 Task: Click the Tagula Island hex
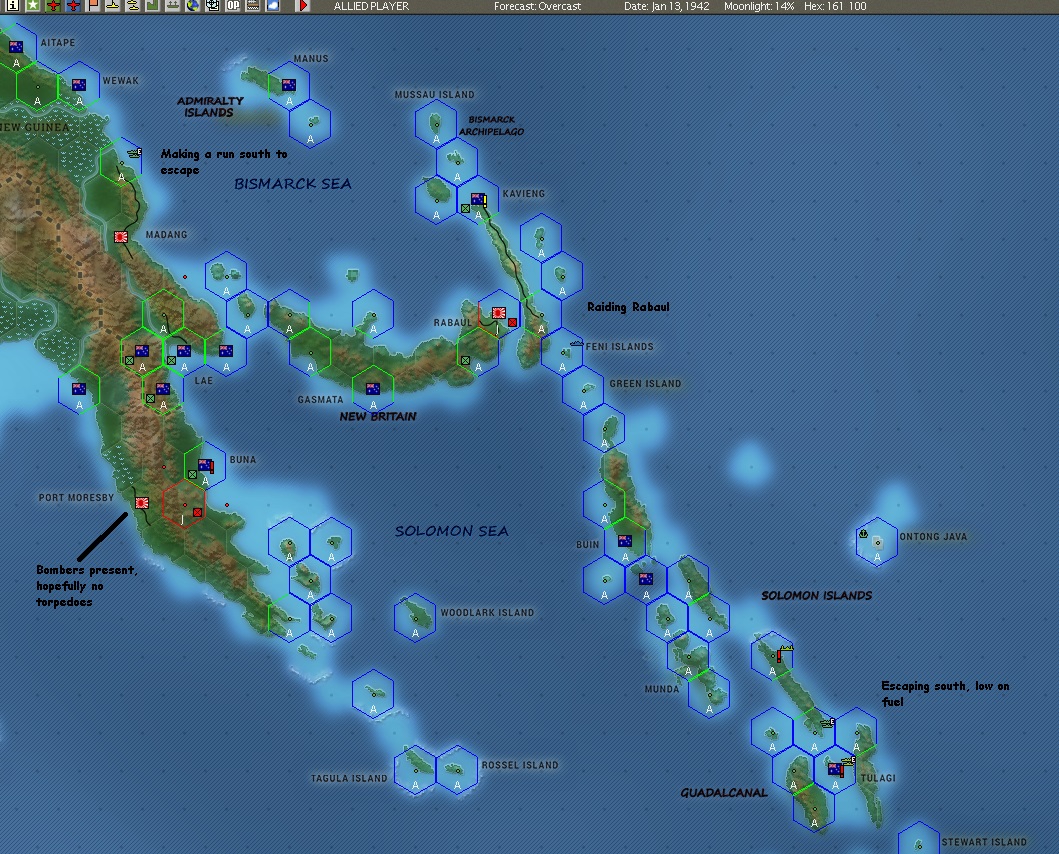coord(415,769)
